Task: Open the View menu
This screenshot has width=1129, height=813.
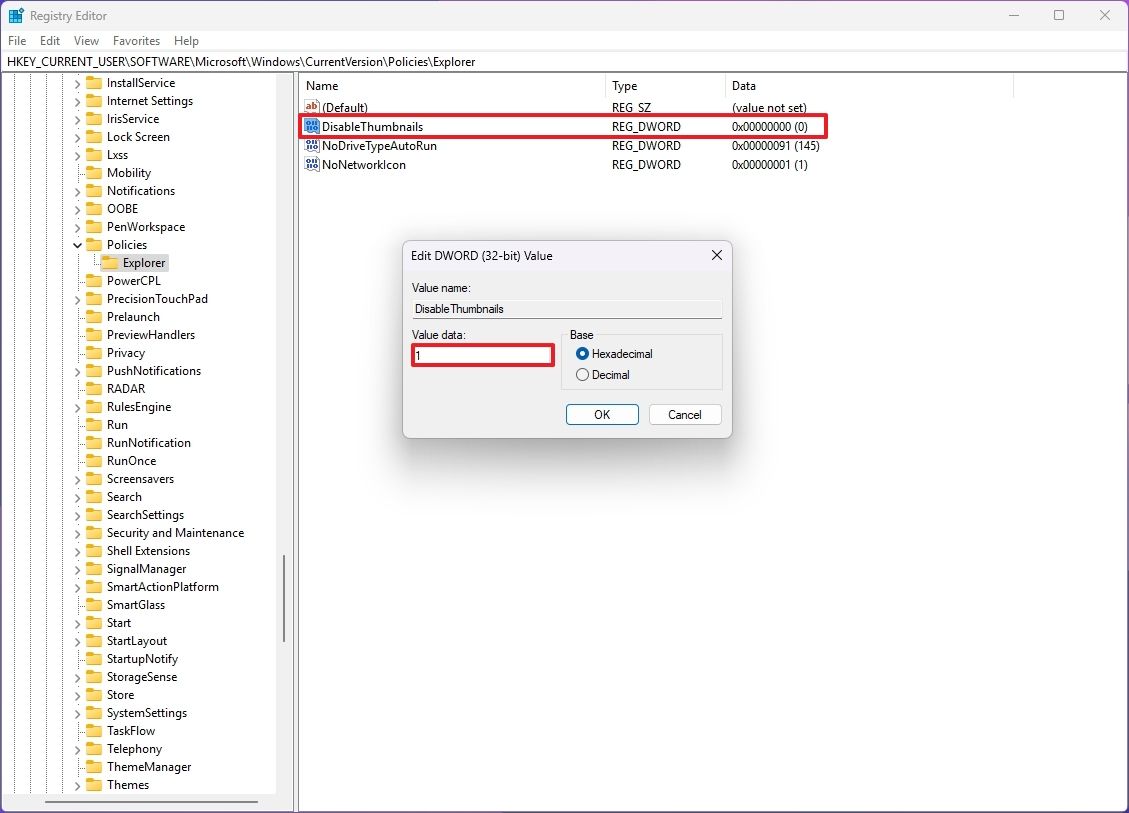Action: (x=86, y=41)
